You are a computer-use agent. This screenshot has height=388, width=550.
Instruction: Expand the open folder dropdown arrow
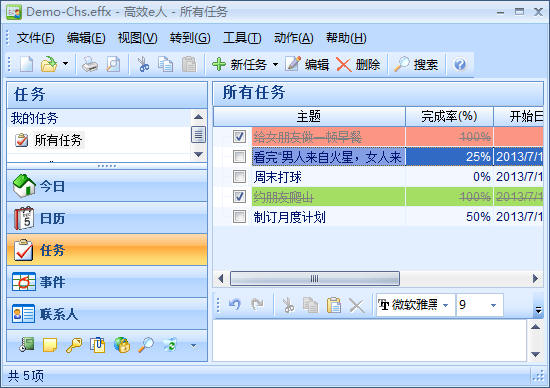(x=66, y=64)
